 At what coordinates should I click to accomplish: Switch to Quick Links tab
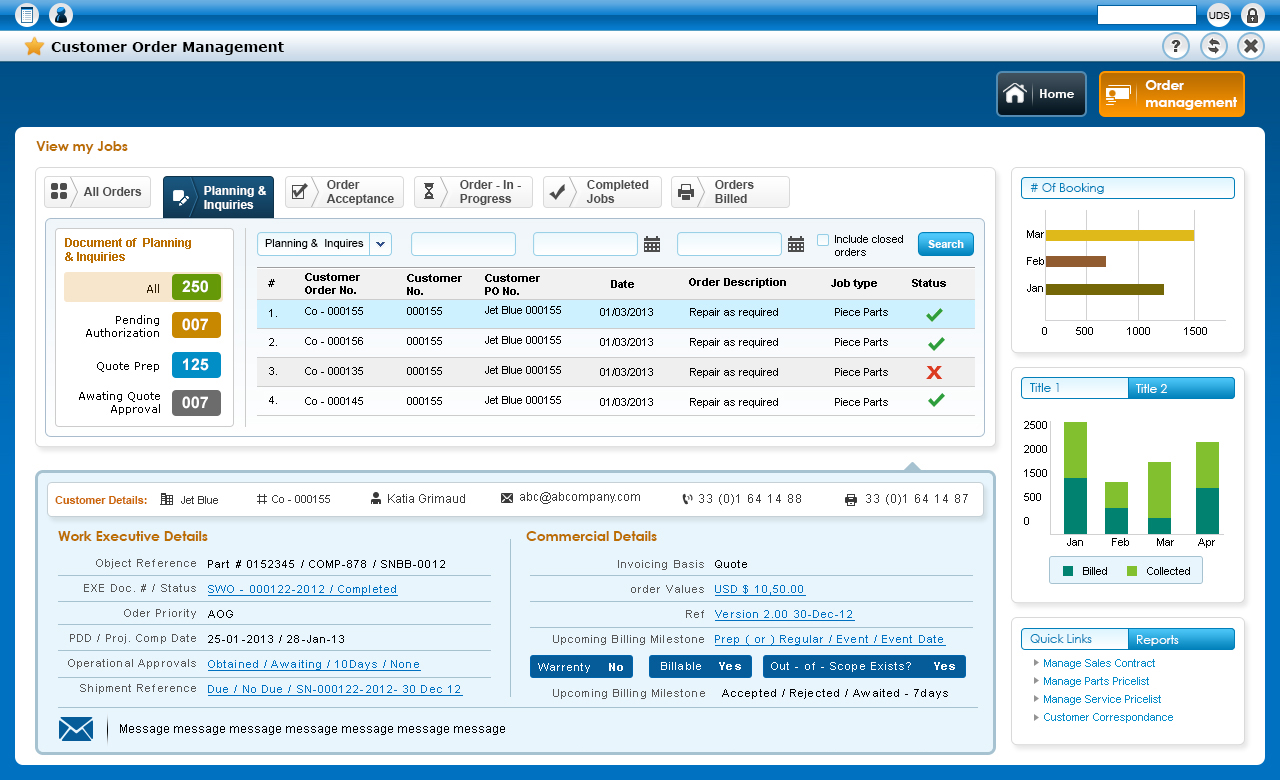pos(1075,639)
